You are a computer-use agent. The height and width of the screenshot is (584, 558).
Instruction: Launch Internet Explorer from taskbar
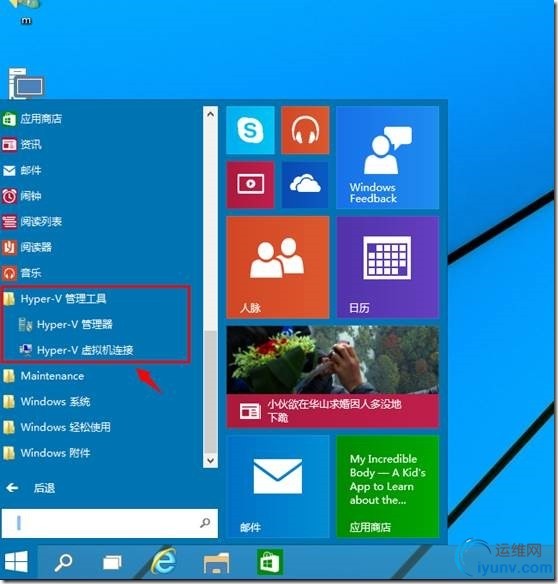click(164, 562)
